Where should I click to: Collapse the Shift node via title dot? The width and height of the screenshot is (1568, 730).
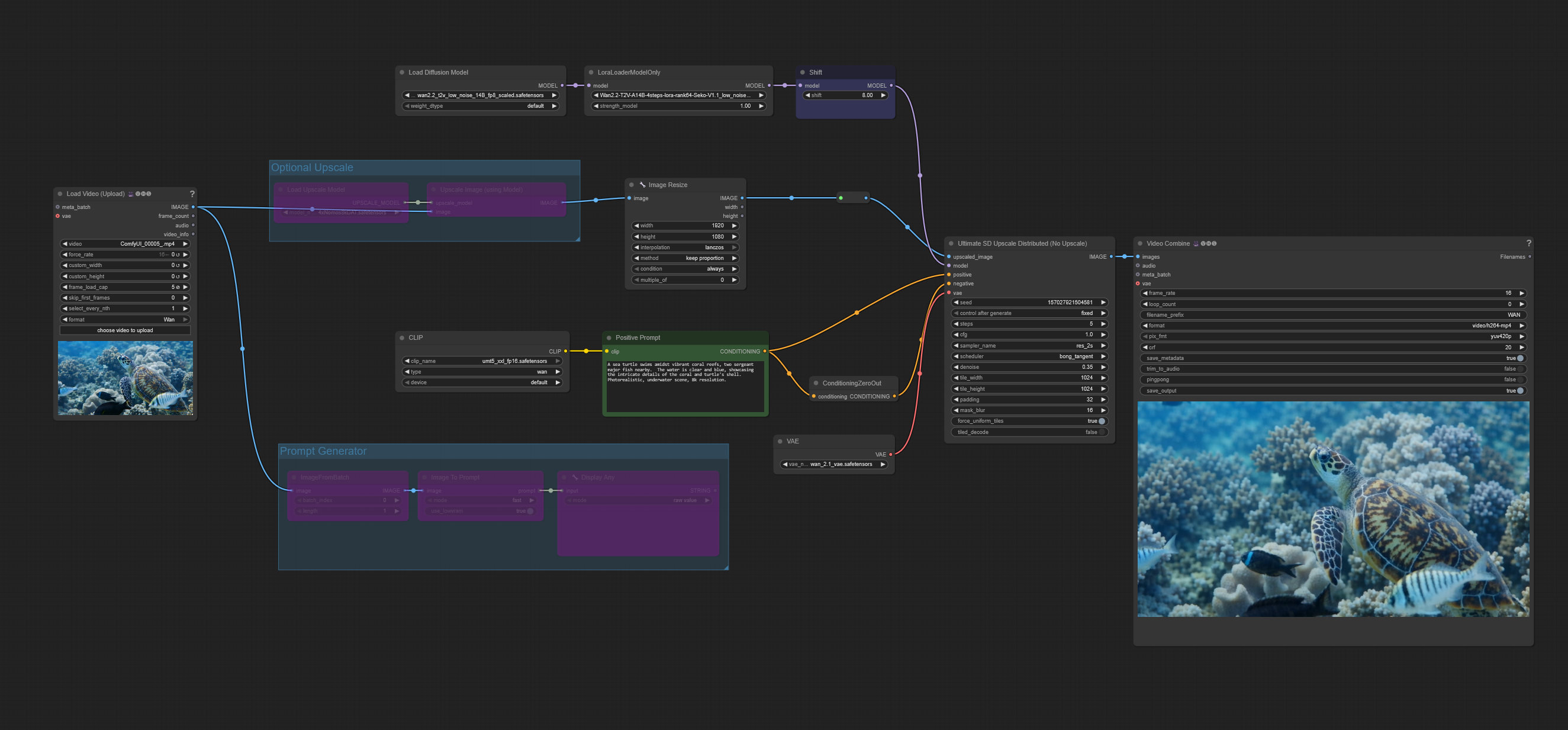(x=802, y=72)
